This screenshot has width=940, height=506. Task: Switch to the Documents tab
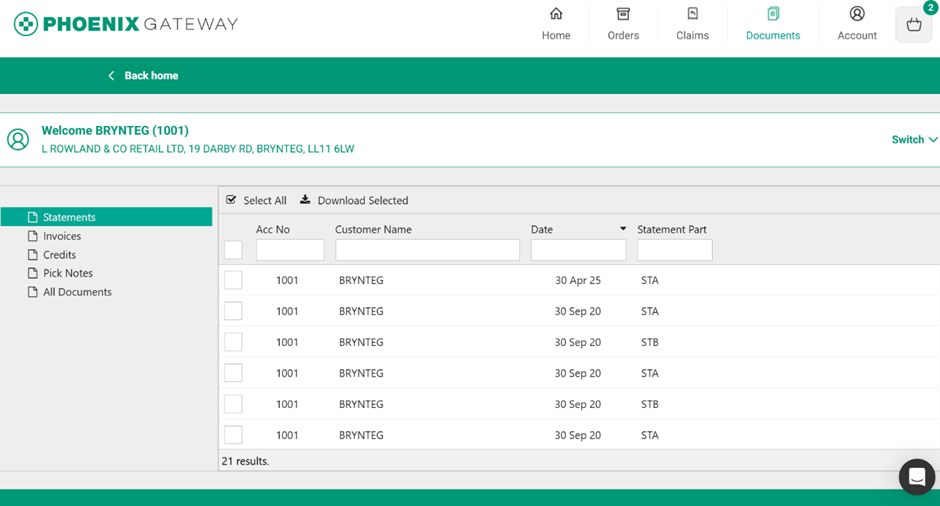[x=773, y=24]
